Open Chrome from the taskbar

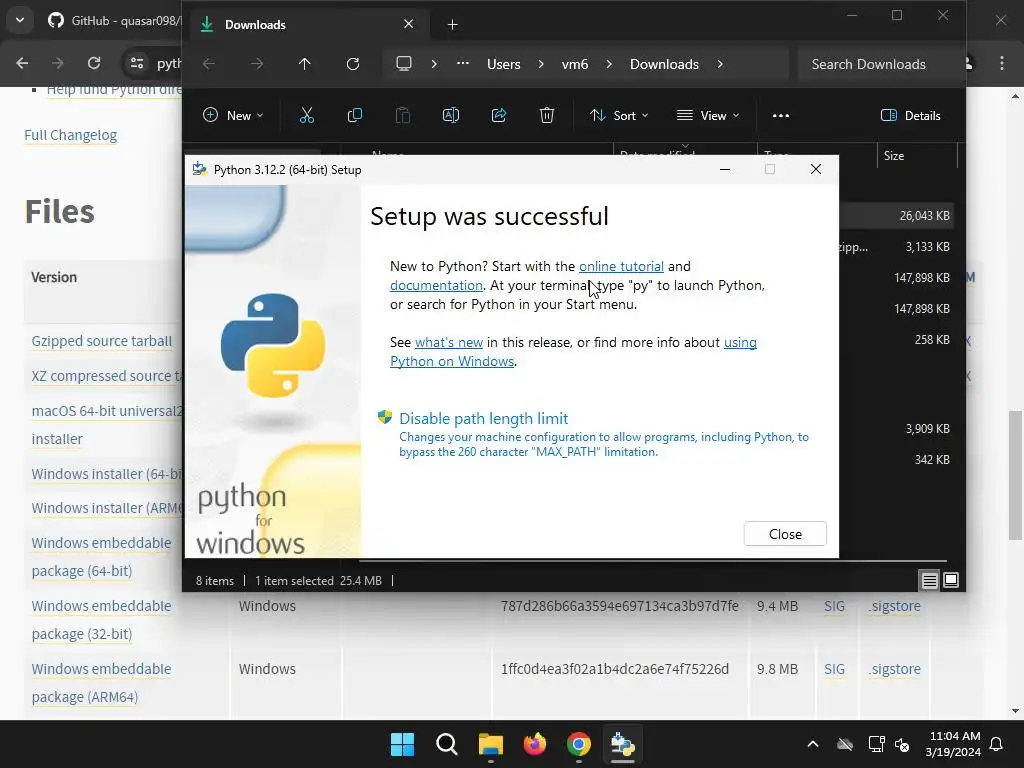click(579, 744)
